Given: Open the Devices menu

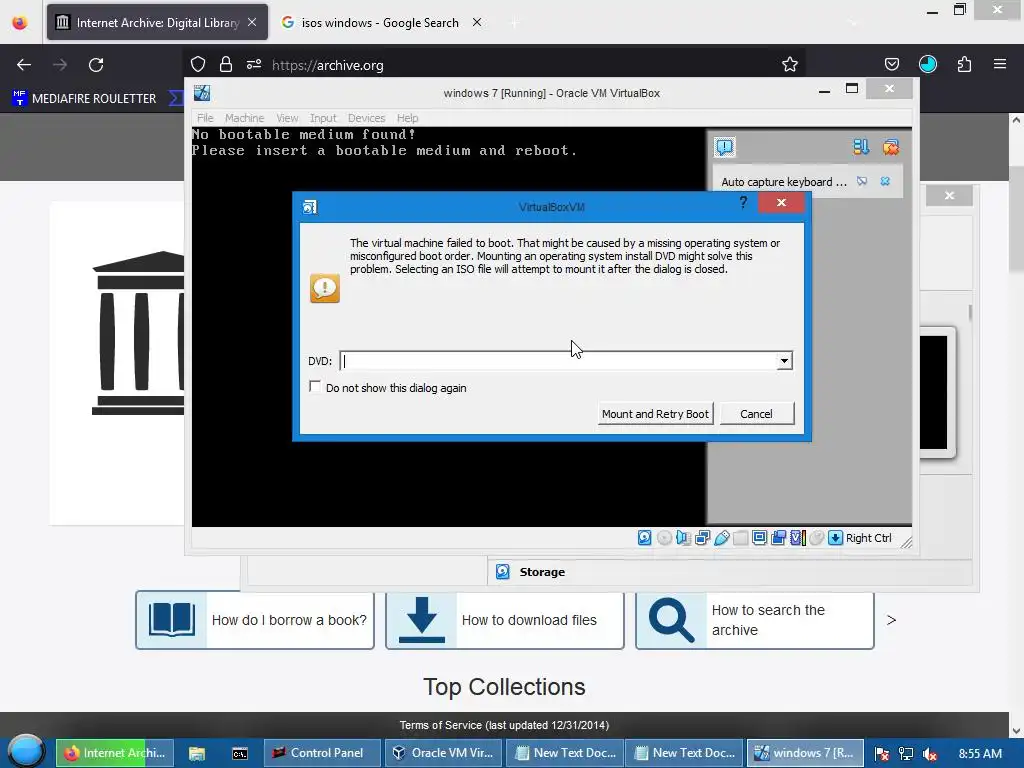Looking at the screenshot, I should tap(366, 118).
